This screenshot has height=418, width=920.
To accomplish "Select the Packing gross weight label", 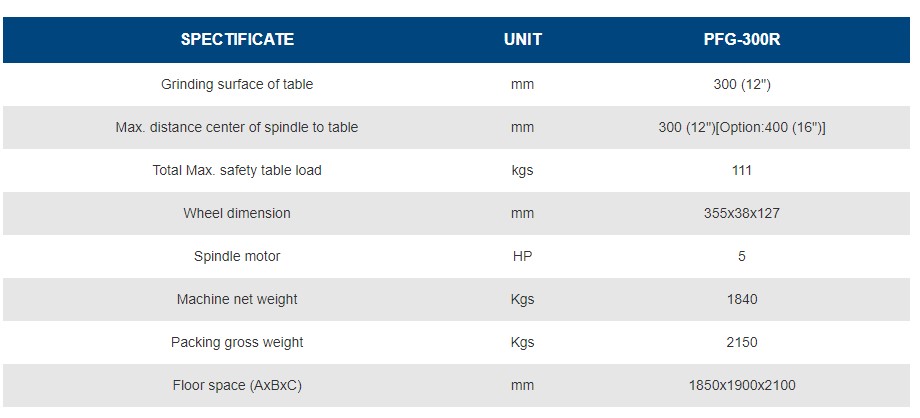I will pos(237,343).
